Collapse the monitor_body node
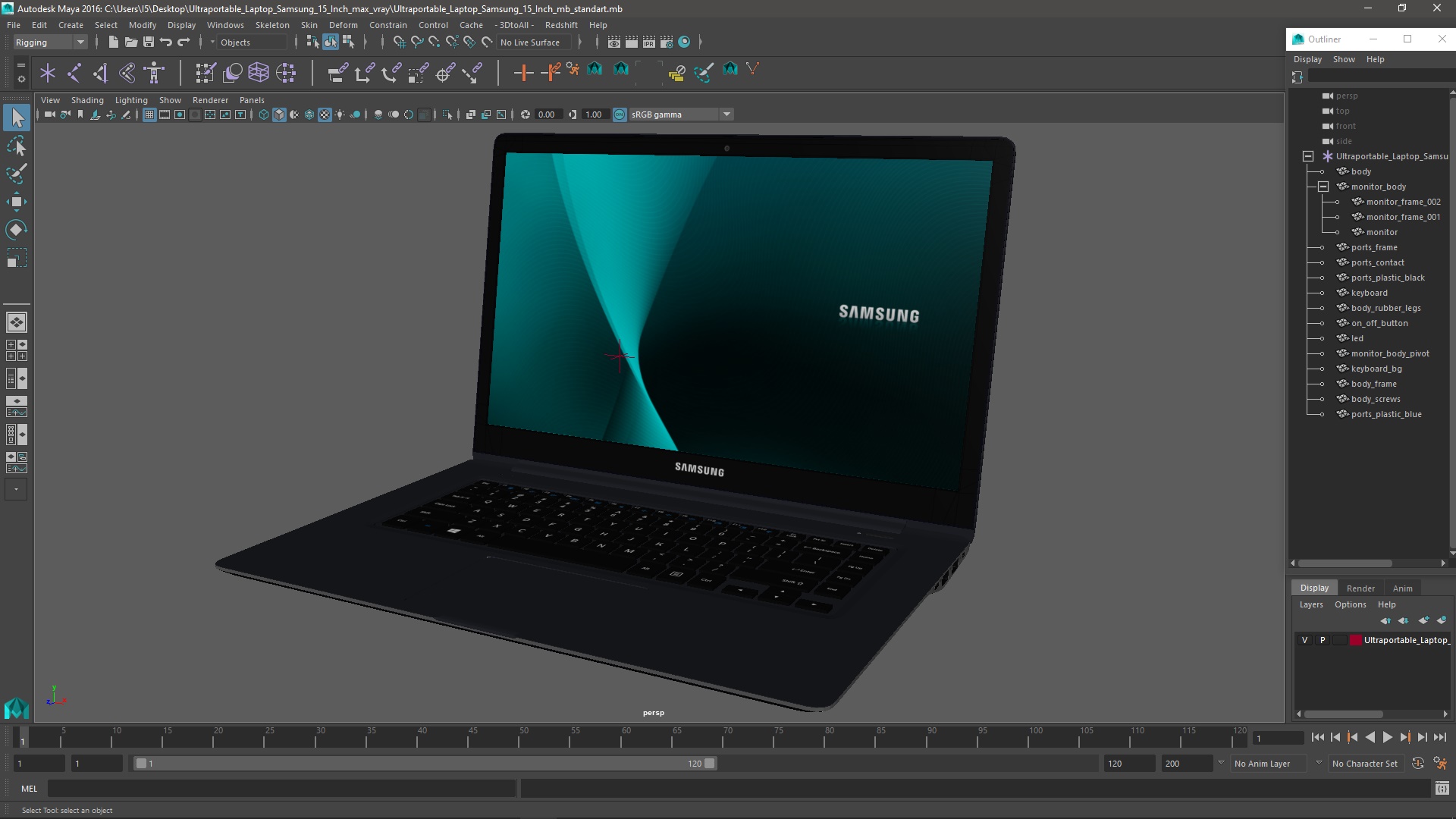 [1323, 187]
